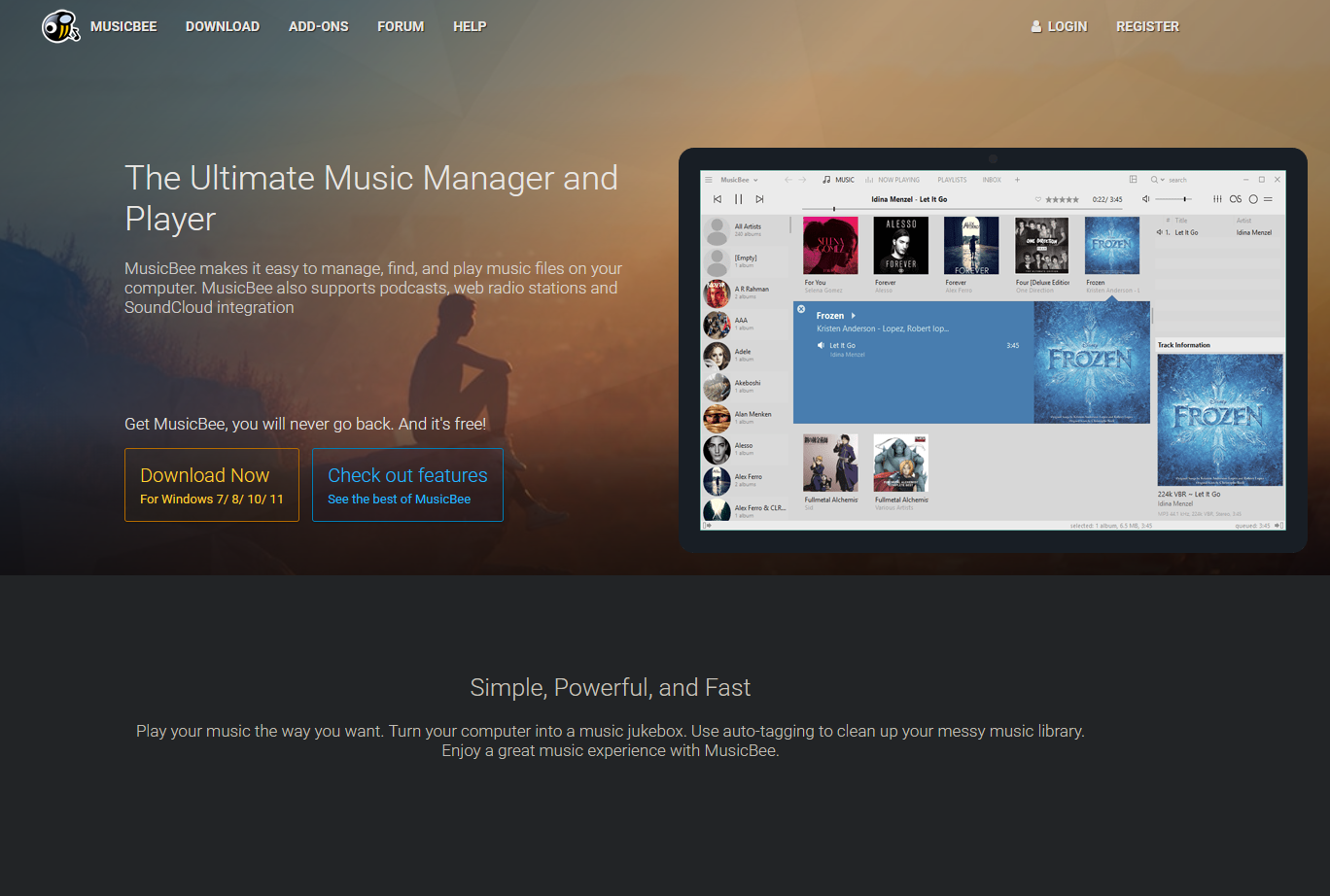Screen dimensions: 1330x896
Task: Select the [Empty] artist entry
Action: [747, 261]
